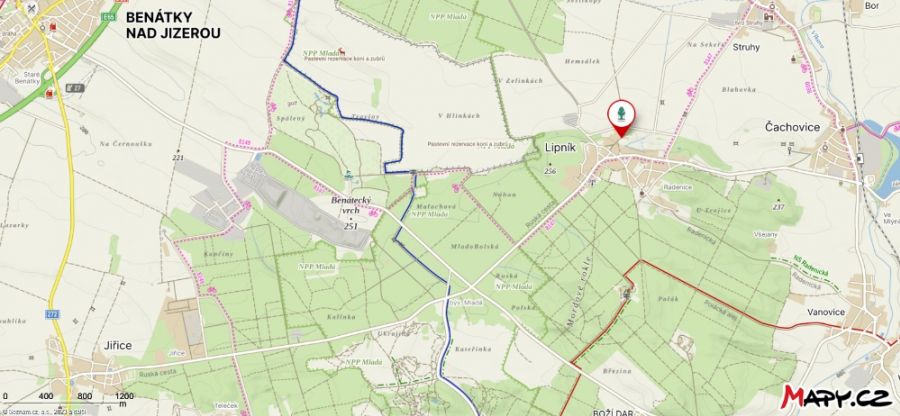Click the train station icon in Čachovice
Screen dimensions: 900x416
point(860,158)
